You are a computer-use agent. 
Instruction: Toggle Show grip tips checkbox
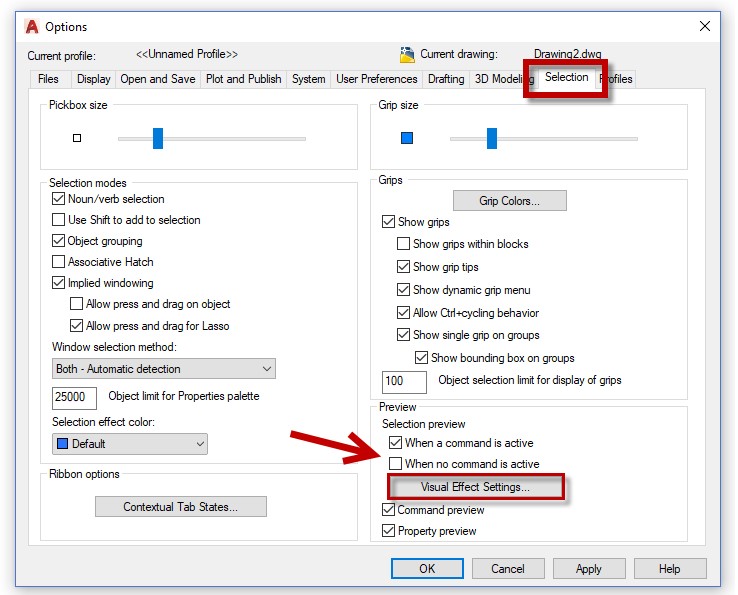[x=403, y=266]
